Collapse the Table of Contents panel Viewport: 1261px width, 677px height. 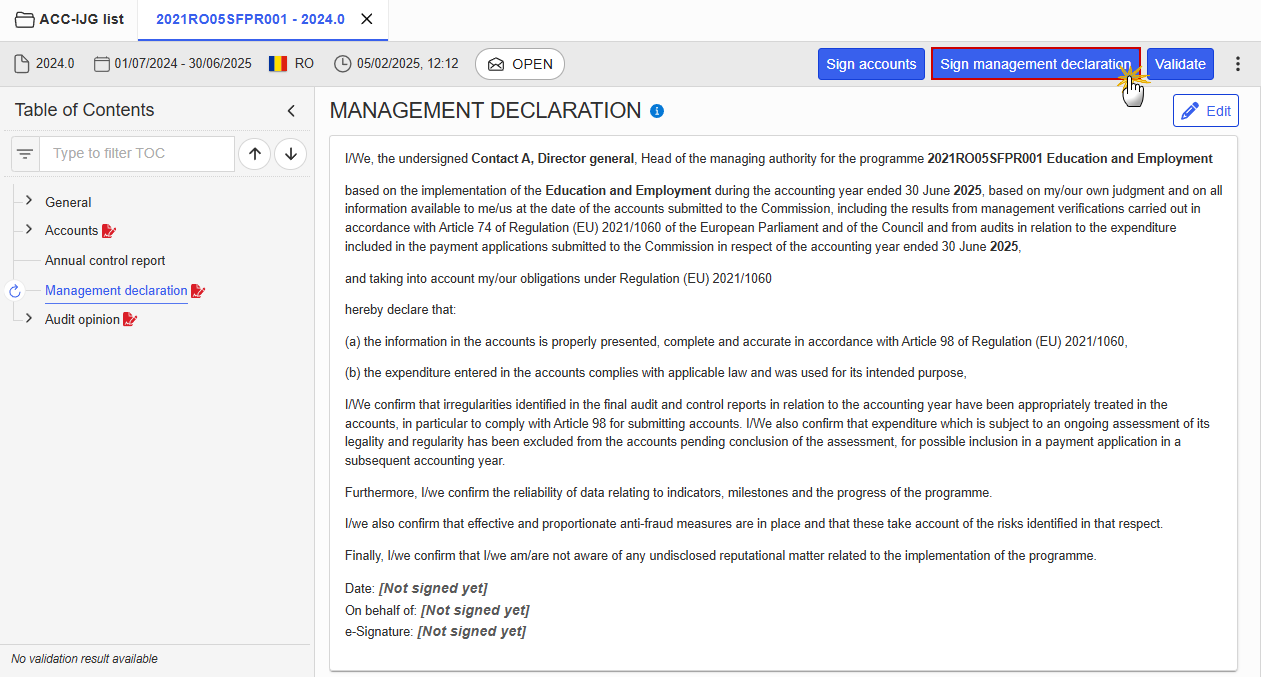click(291, 111)
